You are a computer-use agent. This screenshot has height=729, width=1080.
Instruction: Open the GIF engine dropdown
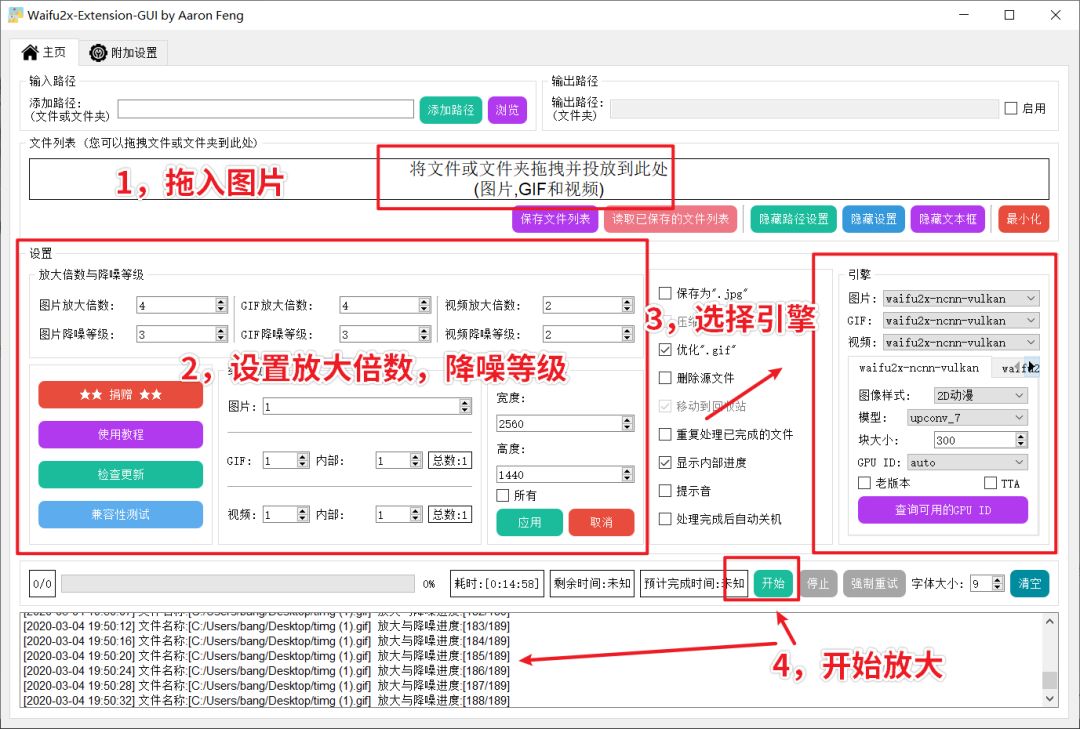click(x=961, y=320)
